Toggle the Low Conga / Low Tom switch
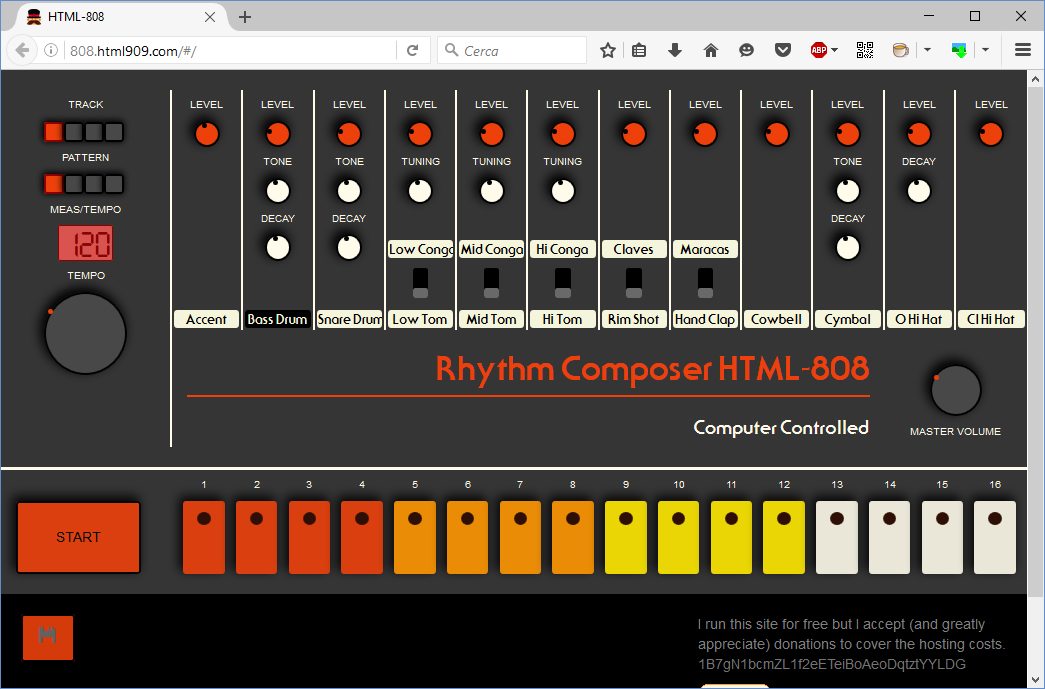The width and height of the screenshot is (1045, 689). click(x=420, y=283)
